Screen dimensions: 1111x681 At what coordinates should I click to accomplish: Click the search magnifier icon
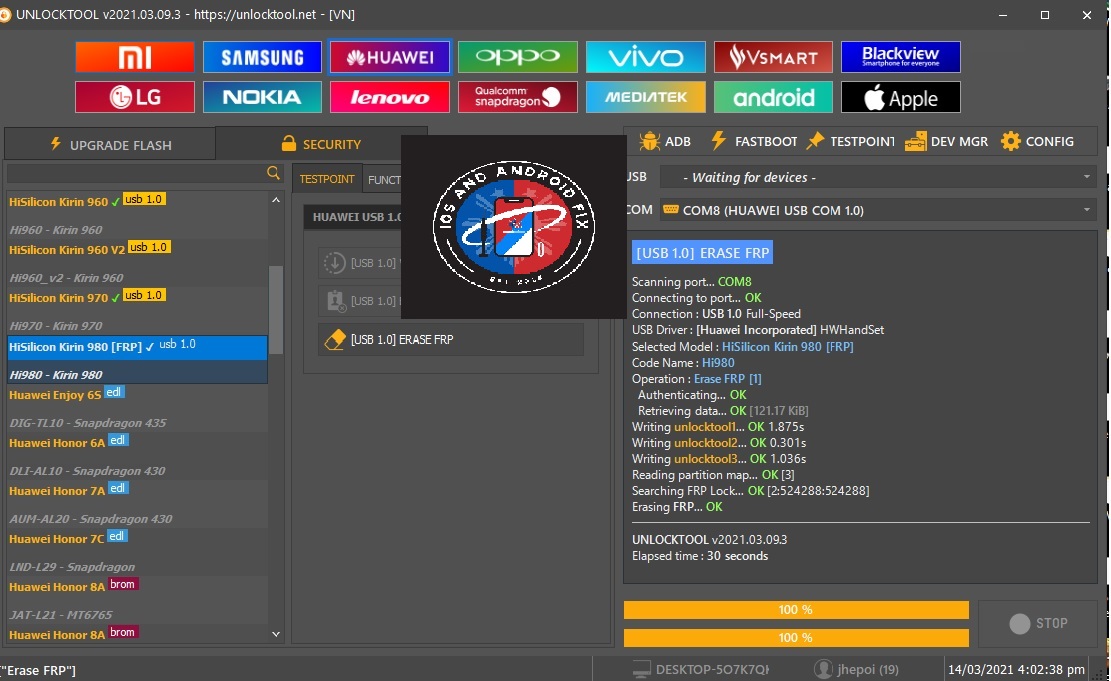tap(273, 173)
